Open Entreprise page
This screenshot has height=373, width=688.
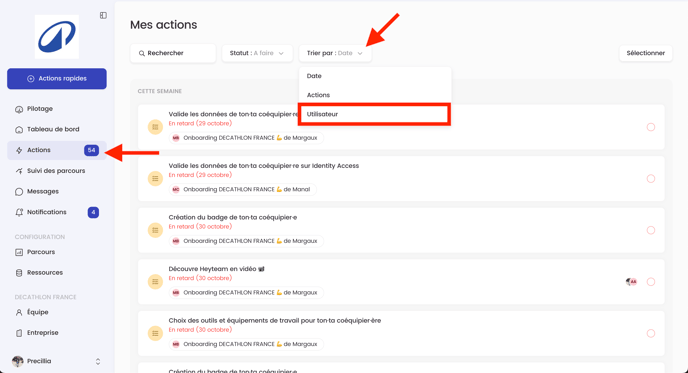coord(57,333)
